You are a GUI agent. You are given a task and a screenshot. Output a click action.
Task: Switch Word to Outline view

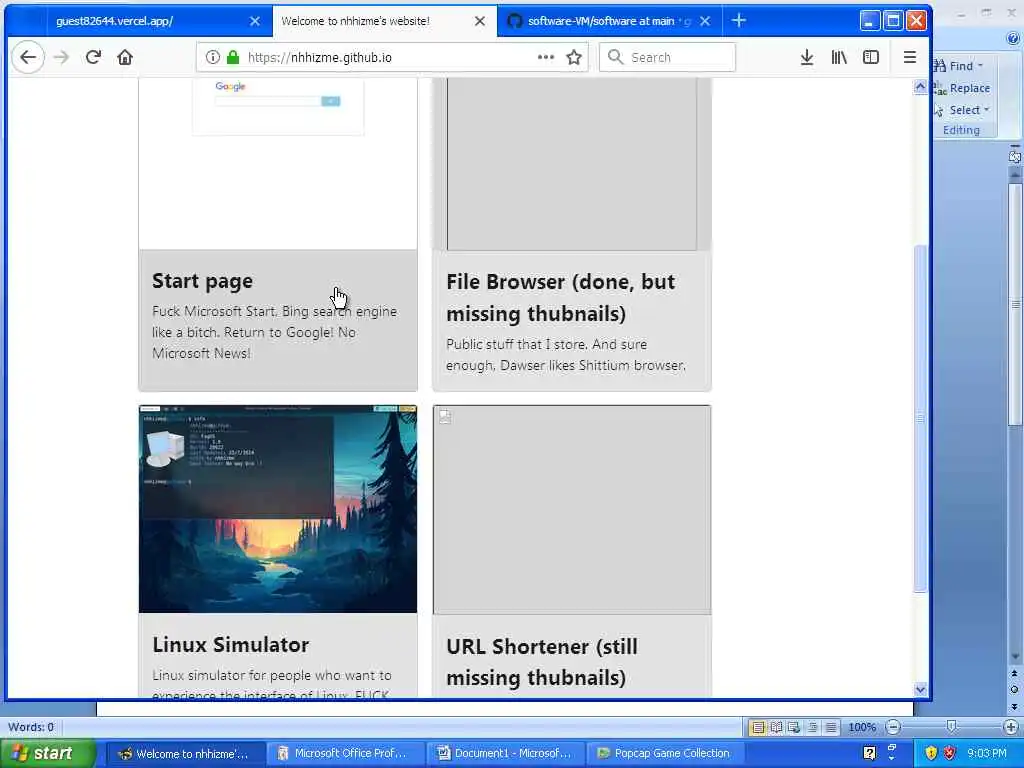(812, 727)
